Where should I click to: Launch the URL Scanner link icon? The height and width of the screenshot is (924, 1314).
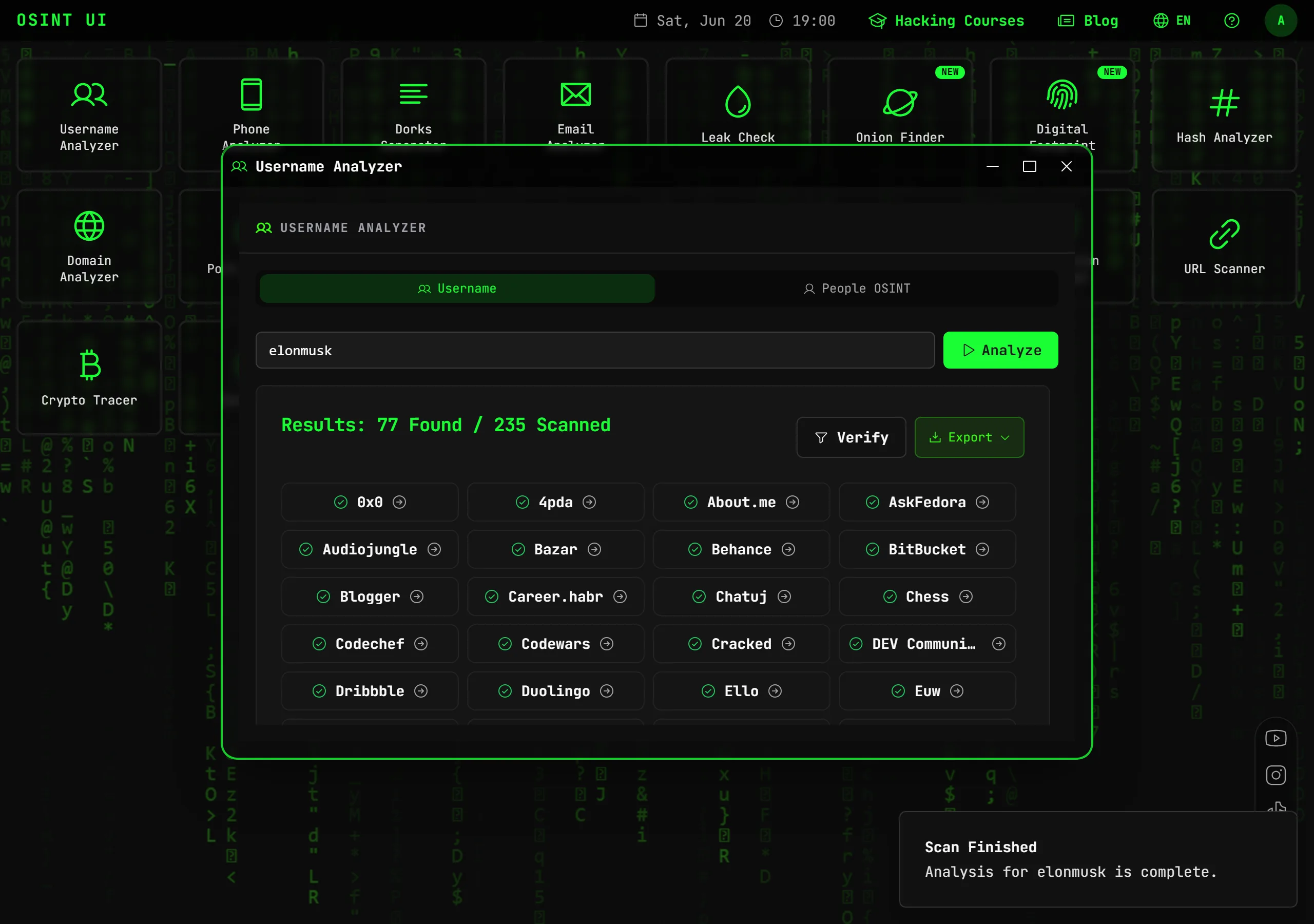(1224, 234)
